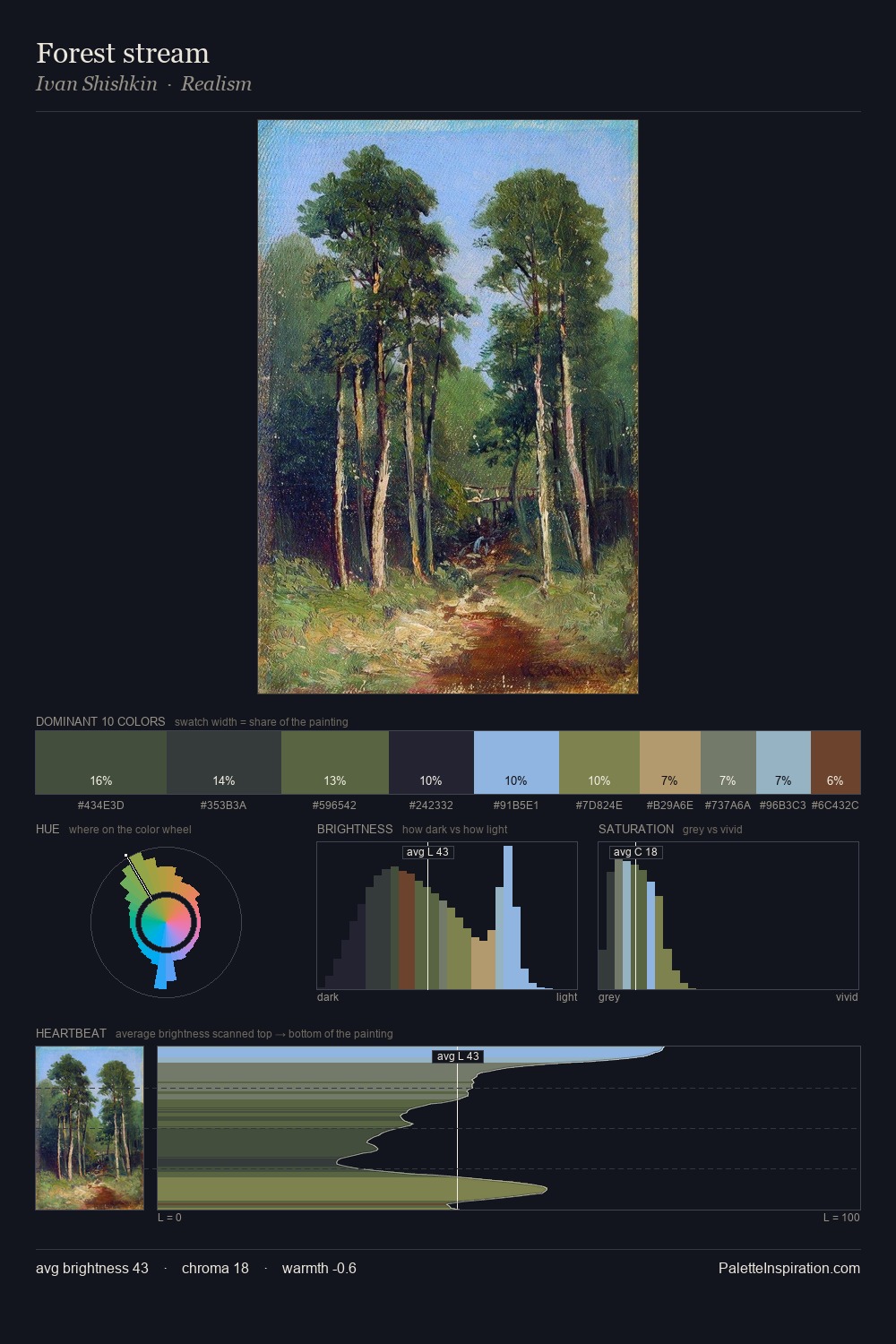The width and height of the screenshot is (896, 1344).
Task: Click the 'light' axis label
Action: tap(566, 997)
